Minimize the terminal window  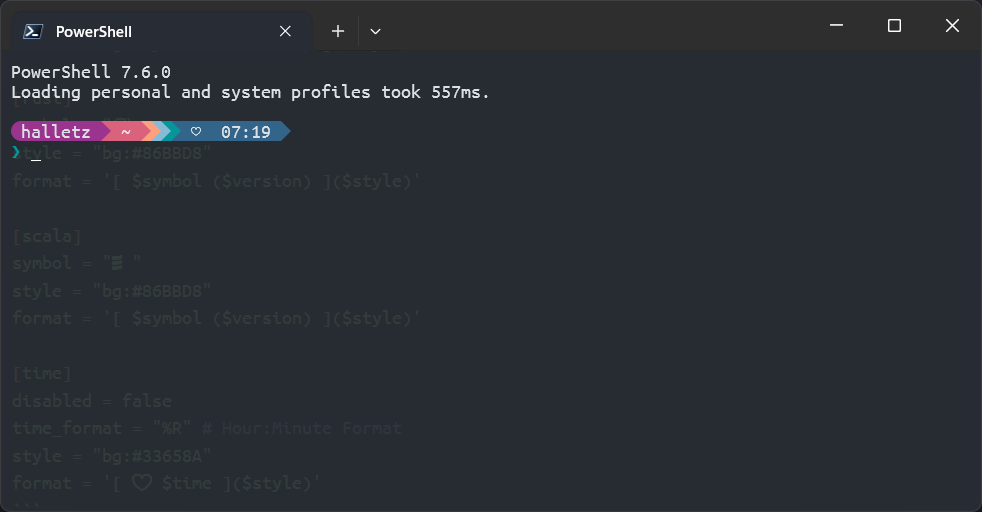click(836, 26)
